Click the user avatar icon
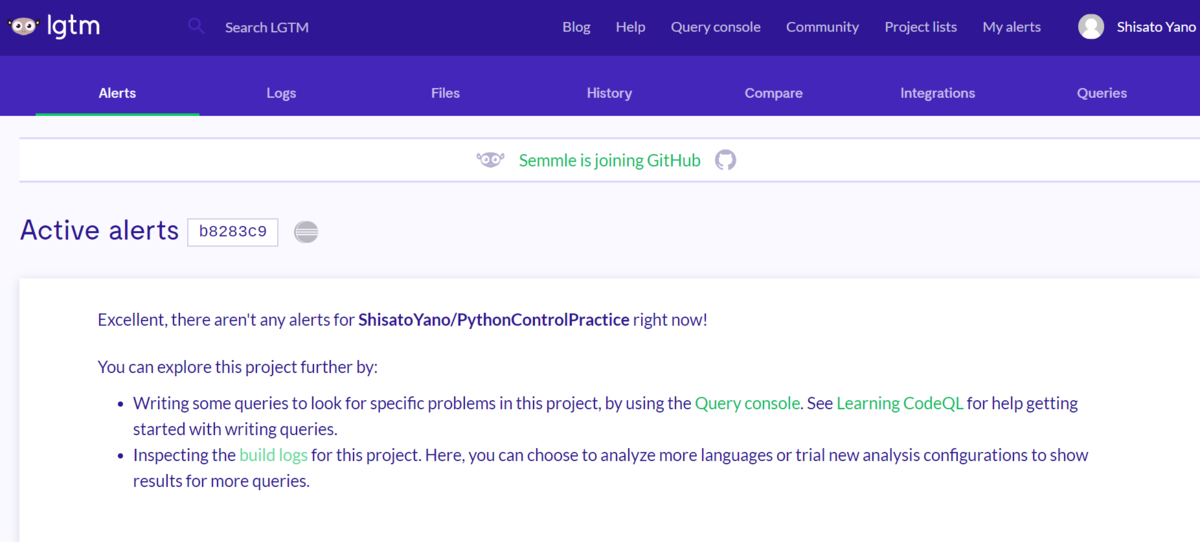The height and width of the screenshot is (542, 1200). pyautogui.click(x=1091, y=27)
